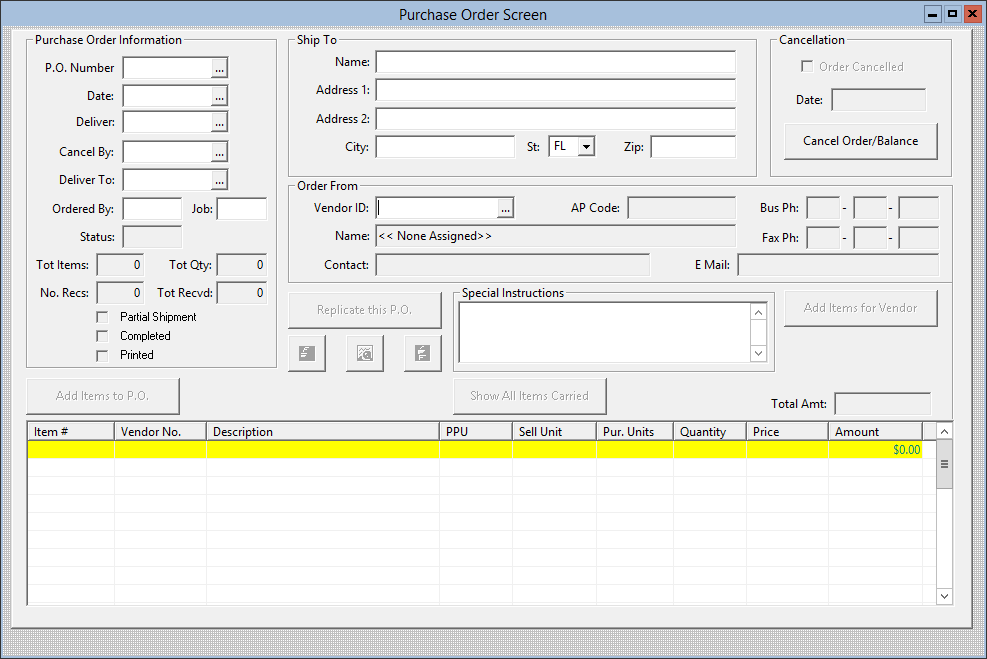Click the Cancellation Date field
The width and height of the screenshot is (987, 659).
(x=879, y=100)
